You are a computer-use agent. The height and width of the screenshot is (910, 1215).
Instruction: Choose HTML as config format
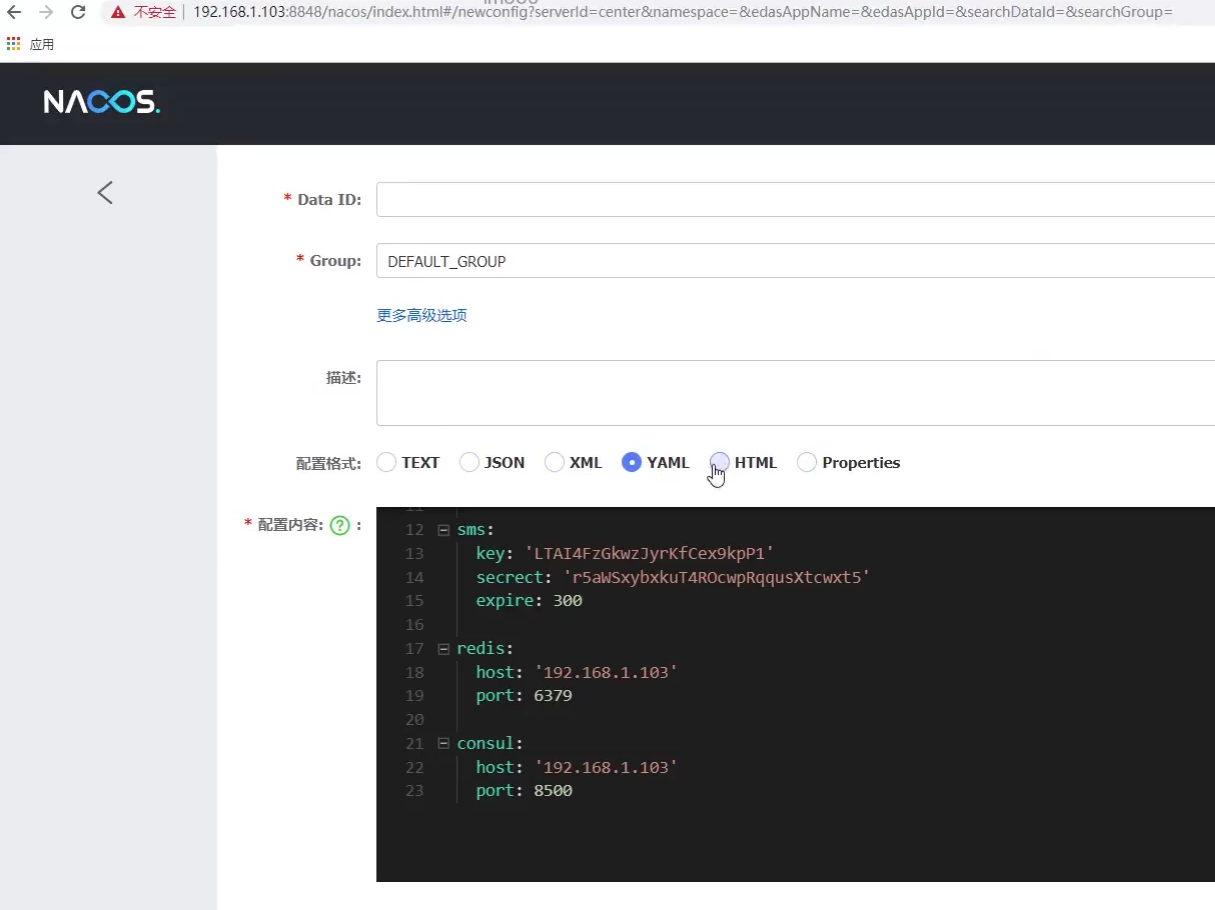(x=719, y=462)
